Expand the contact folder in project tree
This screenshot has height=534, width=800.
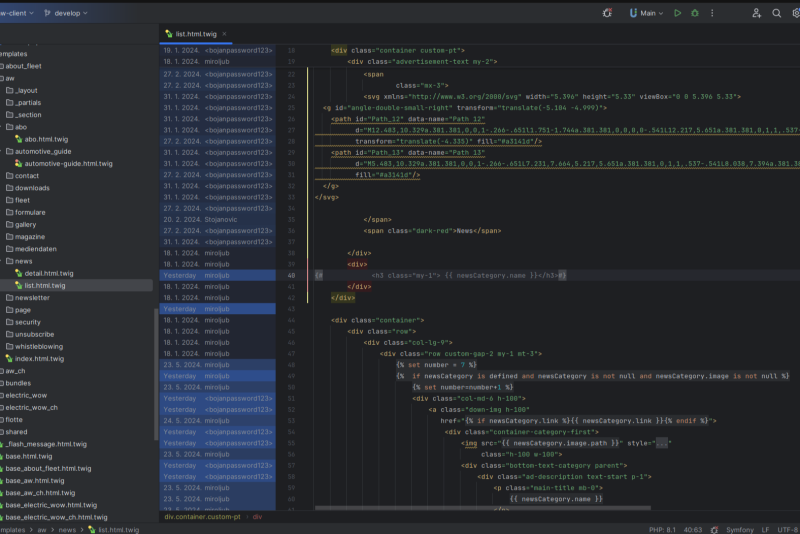26,175
